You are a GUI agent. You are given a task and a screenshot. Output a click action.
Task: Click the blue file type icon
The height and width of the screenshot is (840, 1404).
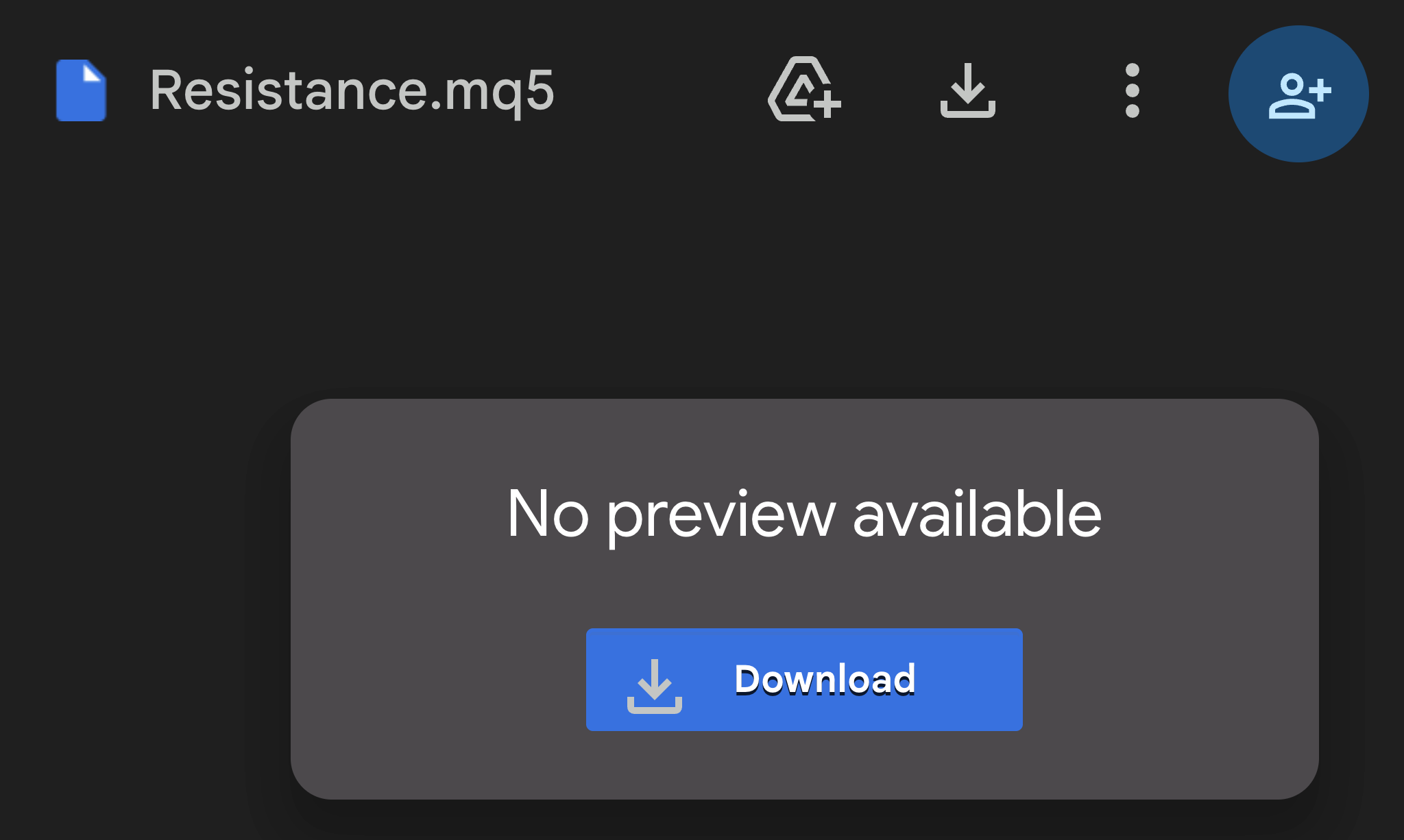pyautogui.click(x=81, y=90)
